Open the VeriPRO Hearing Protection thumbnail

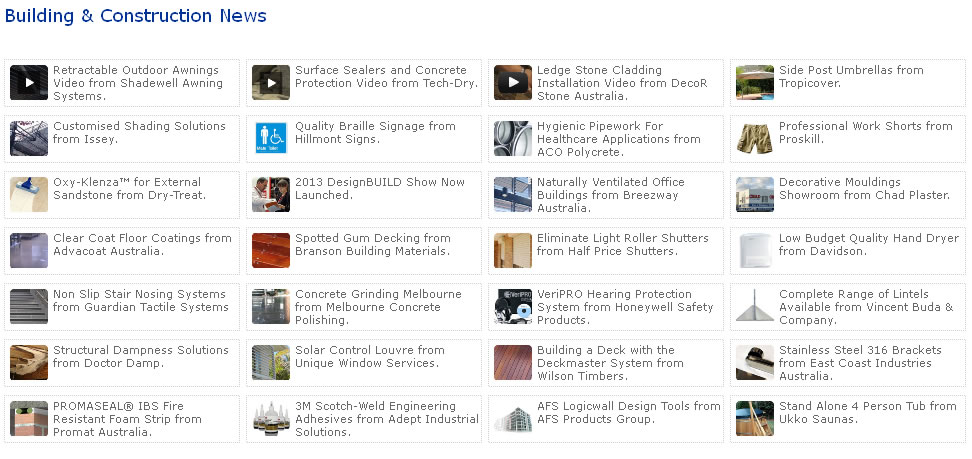[x=513, y=306]
